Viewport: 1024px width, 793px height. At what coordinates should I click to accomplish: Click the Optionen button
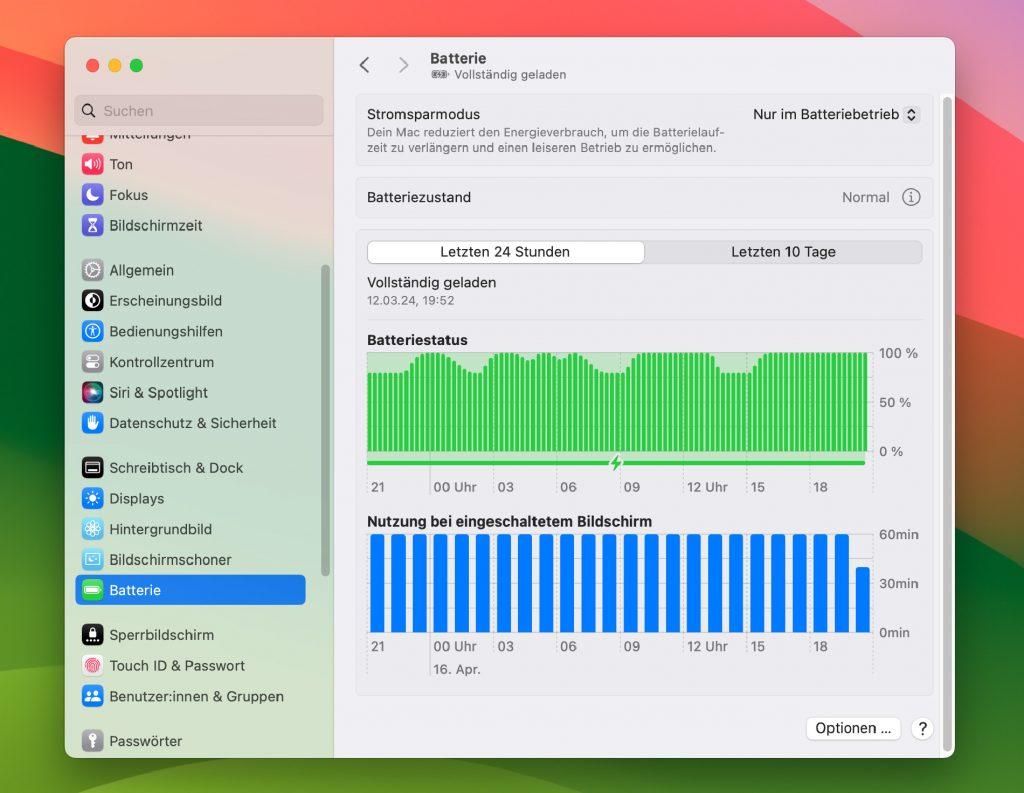853,728
